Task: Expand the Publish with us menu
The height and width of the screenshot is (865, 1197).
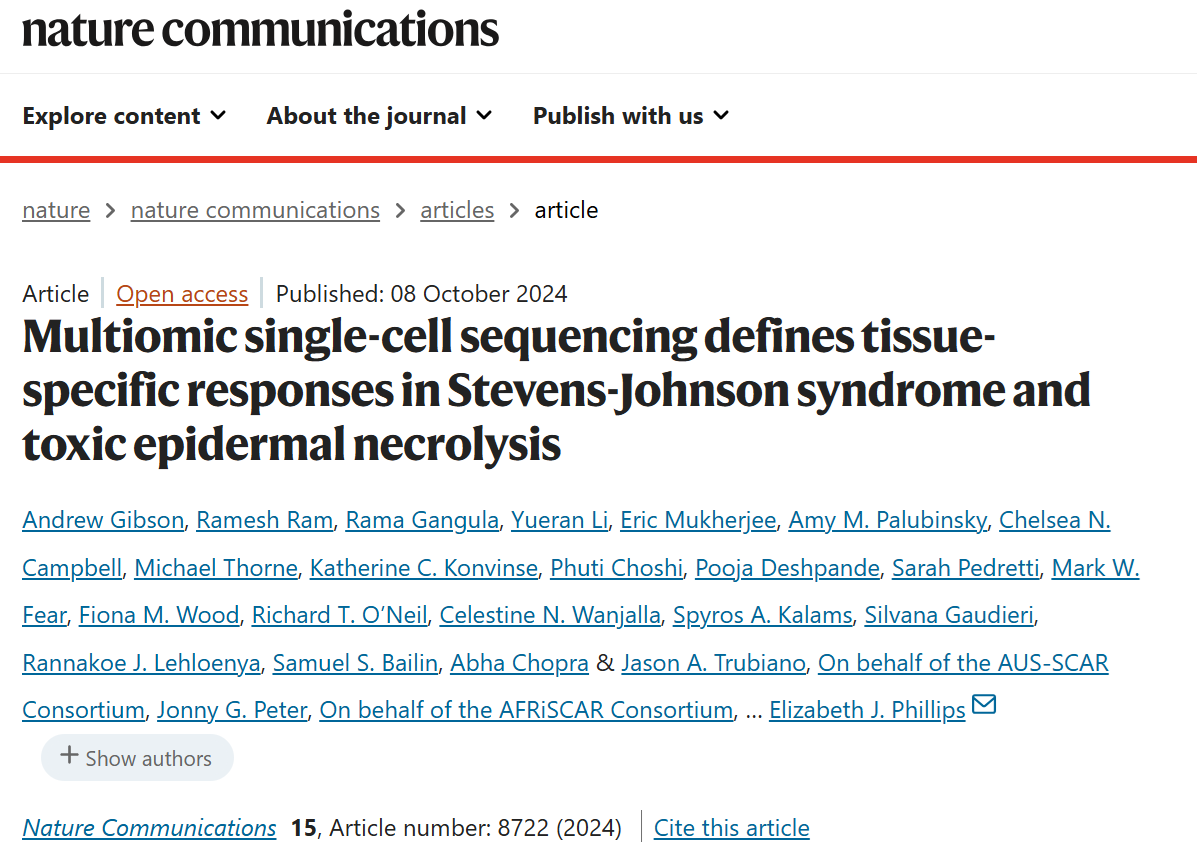Action: pos(631,116)
